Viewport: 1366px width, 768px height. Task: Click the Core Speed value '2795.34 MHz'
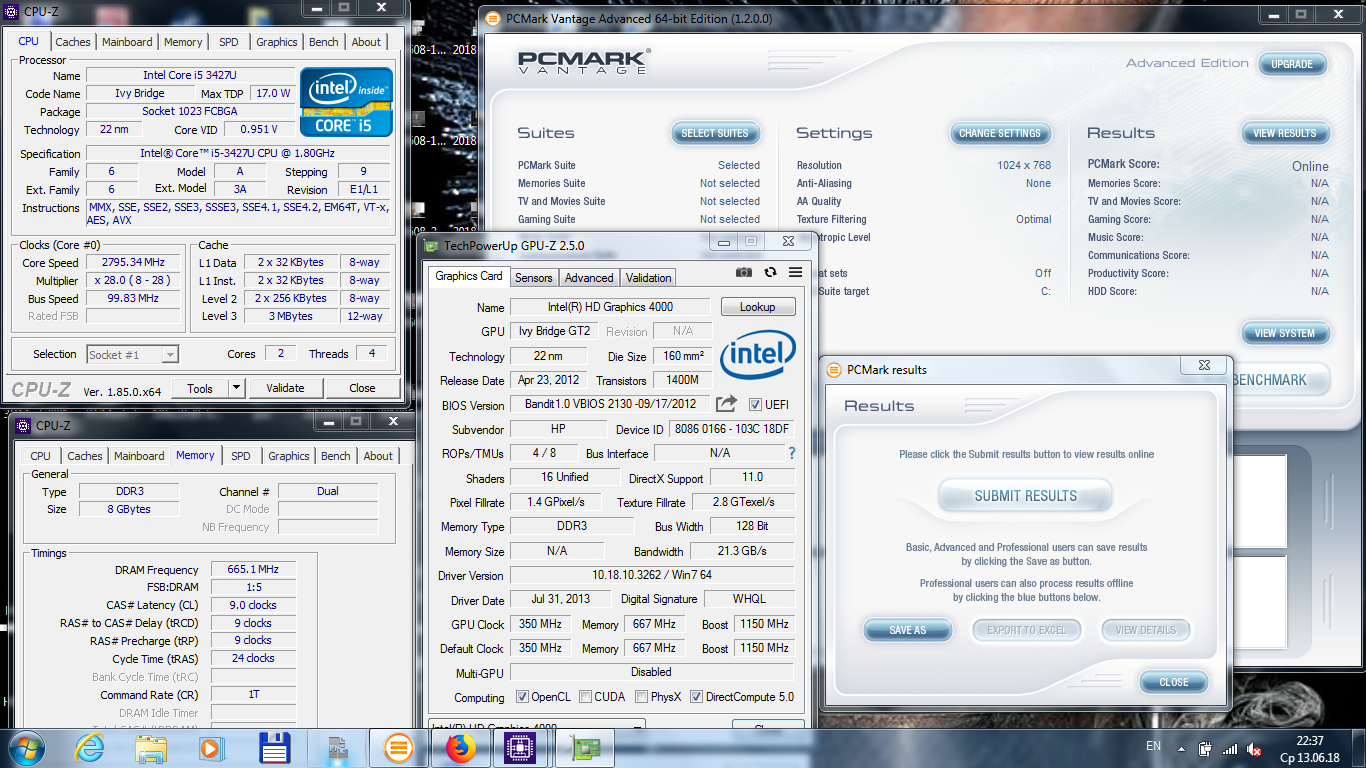[x=133, y=262]
